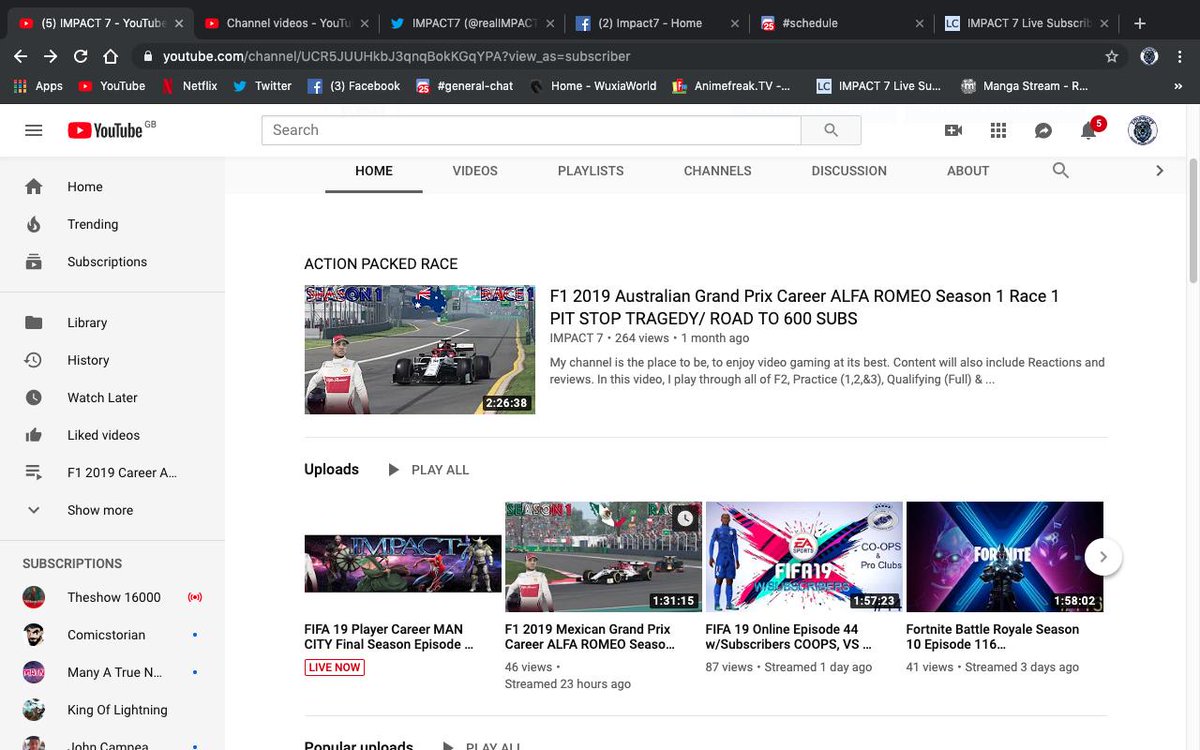
Task: Open the create video camera icon
Action: click(953, 130)
